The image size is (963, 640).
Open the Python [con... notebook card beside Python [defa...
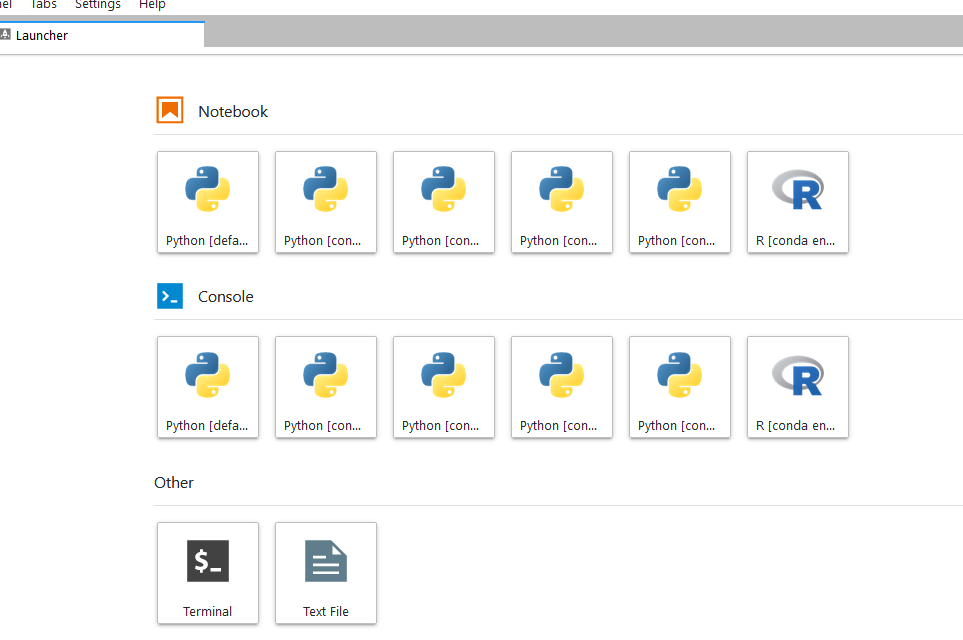point(326,202)
